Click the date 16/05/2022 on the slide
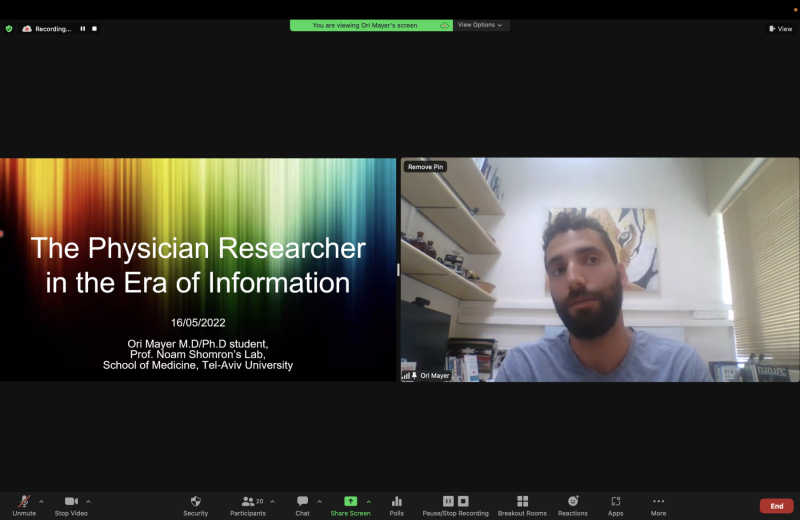Viewport: 800px width, 520px height. 198,323
